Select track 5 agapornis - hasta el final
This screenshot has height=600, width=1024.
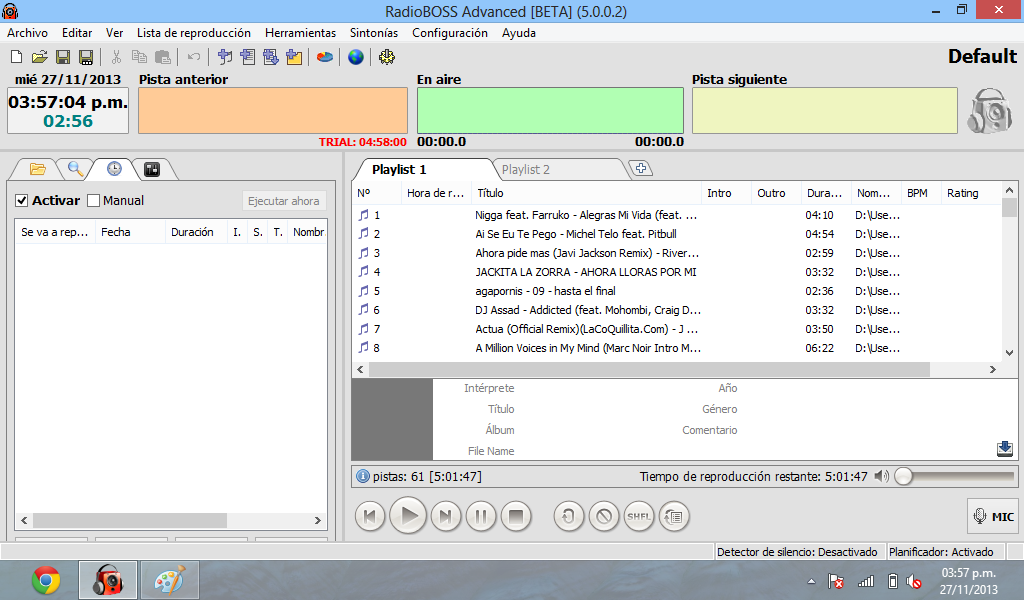[676, 291]
